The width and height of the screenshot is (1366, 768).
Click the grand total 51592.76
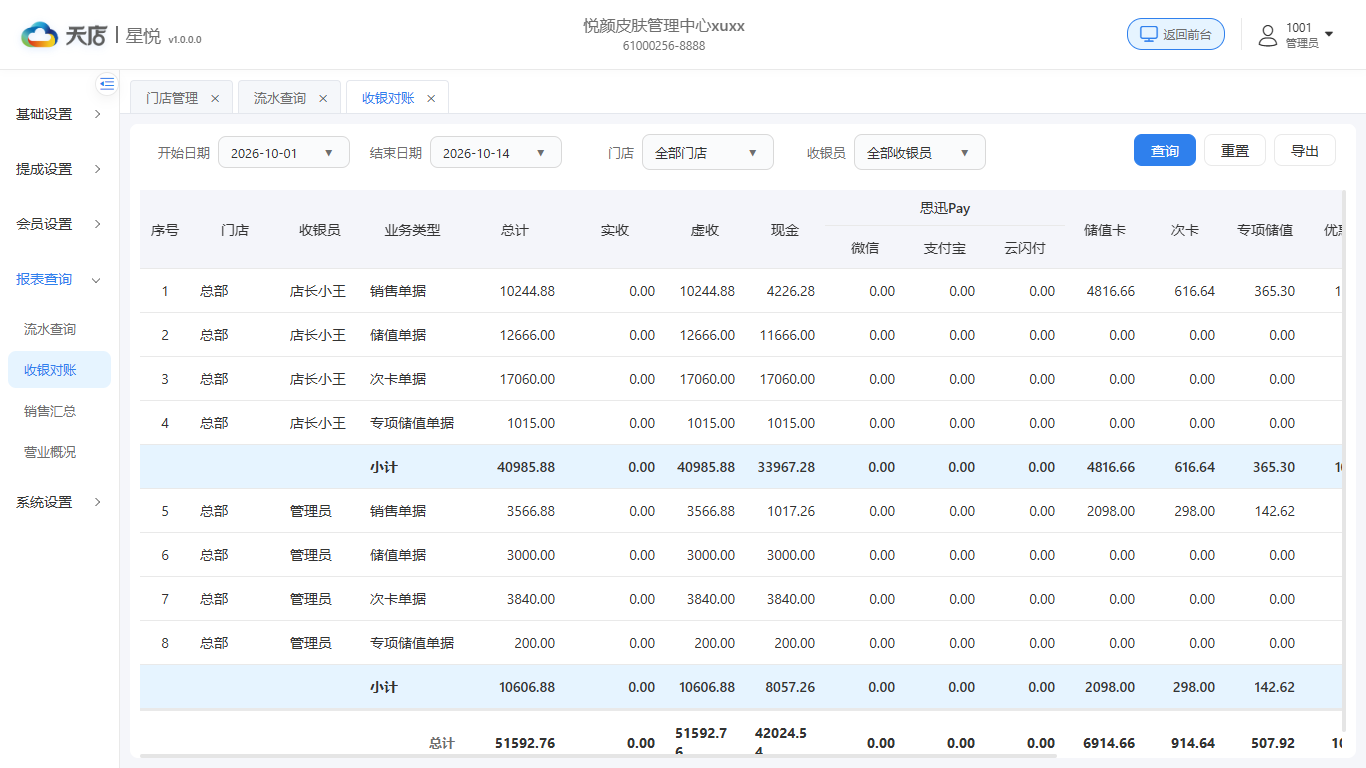[525, 743]
